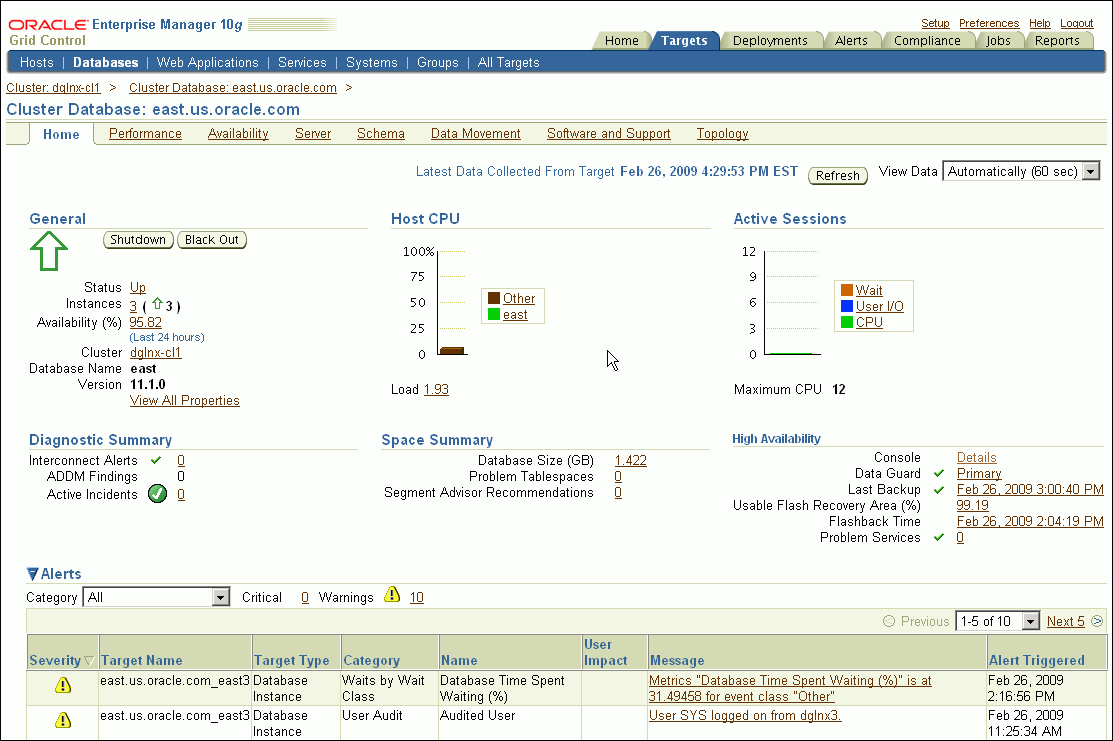Open the Usable Flash Recovery Area 99.19 link
The width and height of the screenshot is (1113, 741).
pos(972,505)
